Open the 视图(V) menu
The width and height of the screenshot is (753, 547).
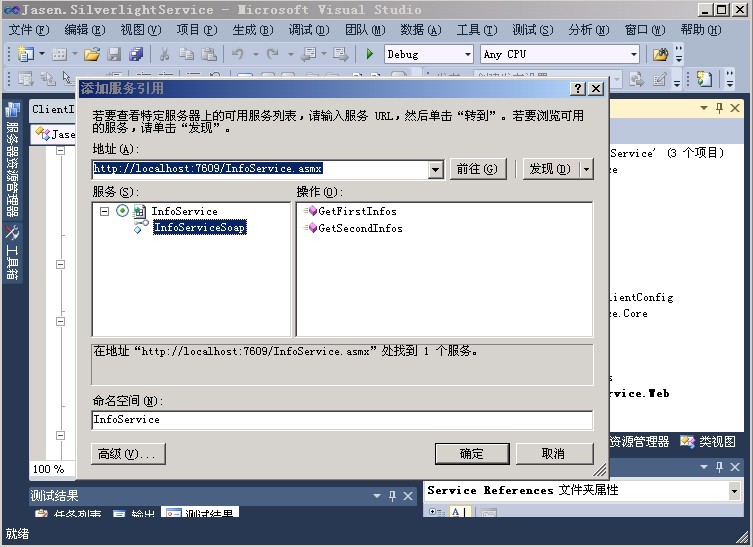pos(141,30)
